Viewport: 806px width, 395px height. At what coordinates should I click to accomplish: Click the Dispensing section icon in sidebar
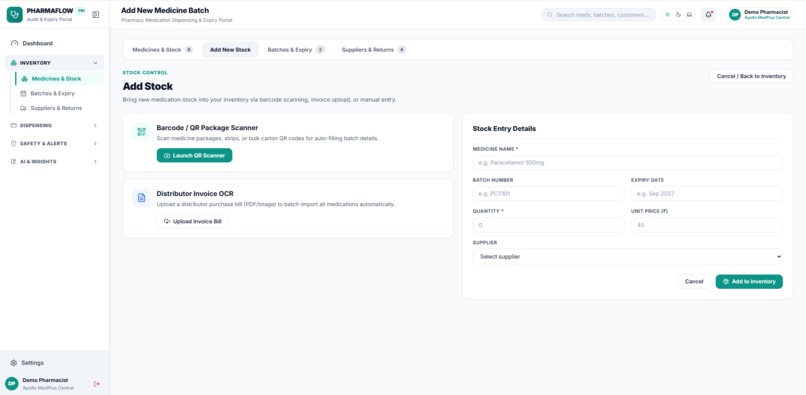(13, 125)
